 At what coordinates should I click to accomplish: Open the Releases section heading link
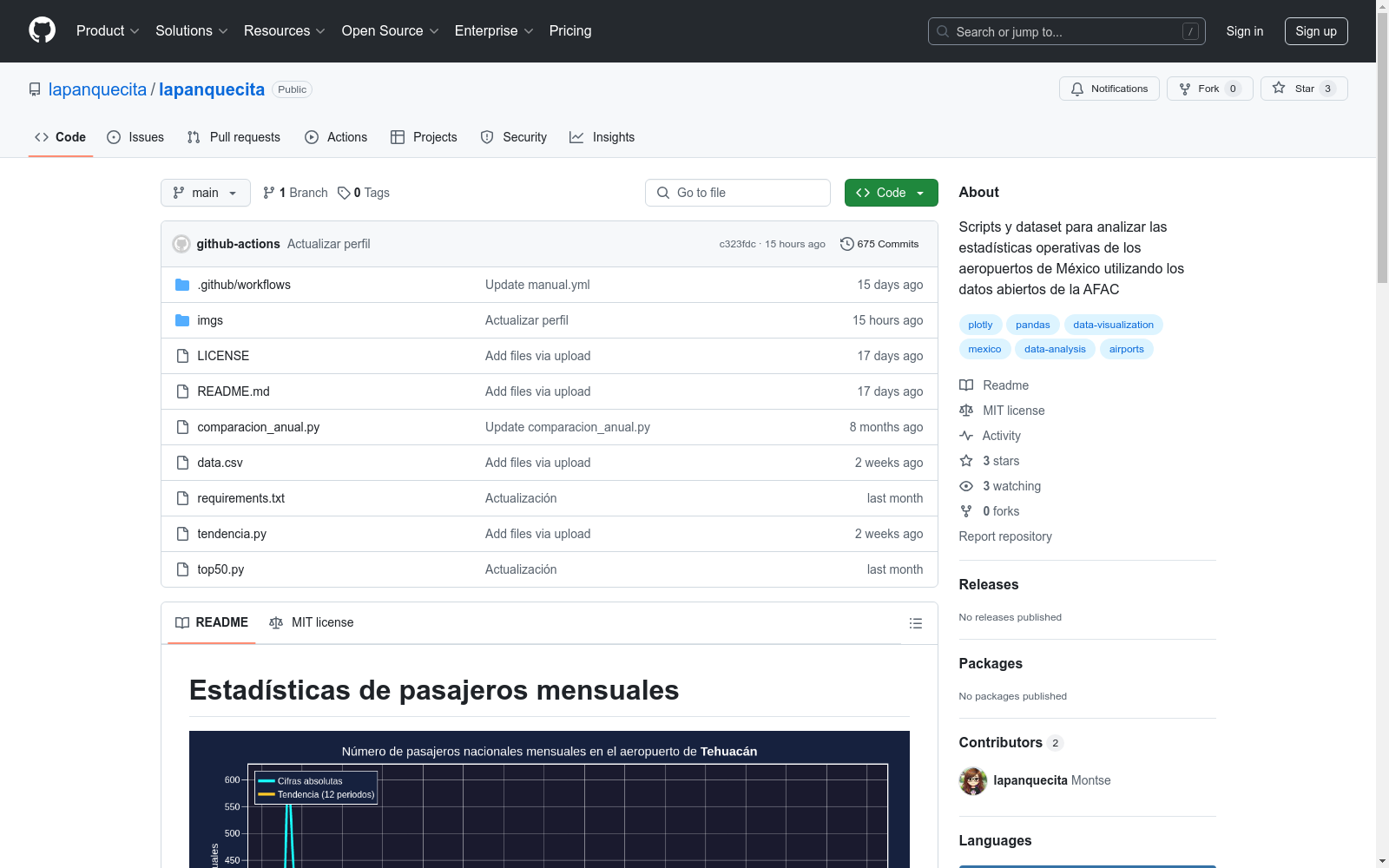[989, 584]
